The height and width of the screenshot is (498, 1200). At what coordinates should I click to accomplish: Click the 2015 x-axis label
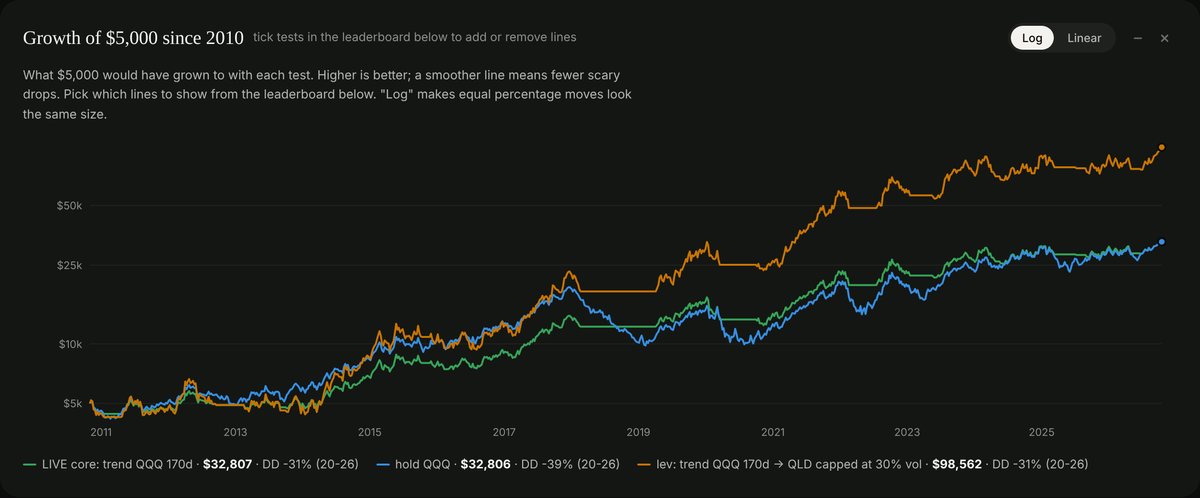click(369, 432)
